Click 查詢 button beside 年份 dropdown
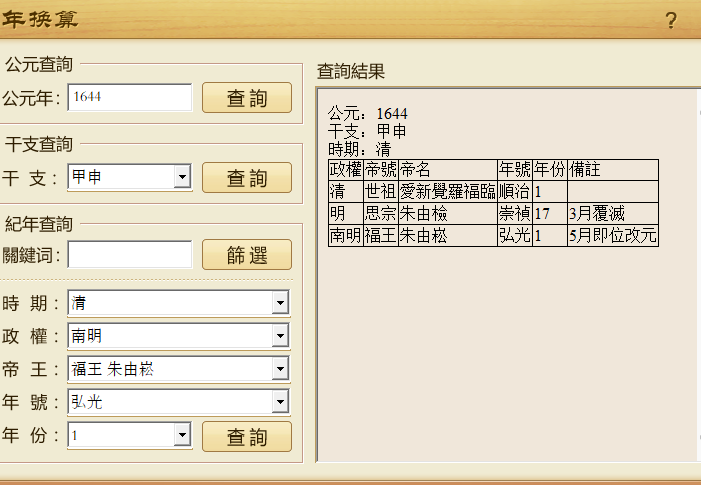This screenshot has height=485, width=701. [x=247, y=437]
